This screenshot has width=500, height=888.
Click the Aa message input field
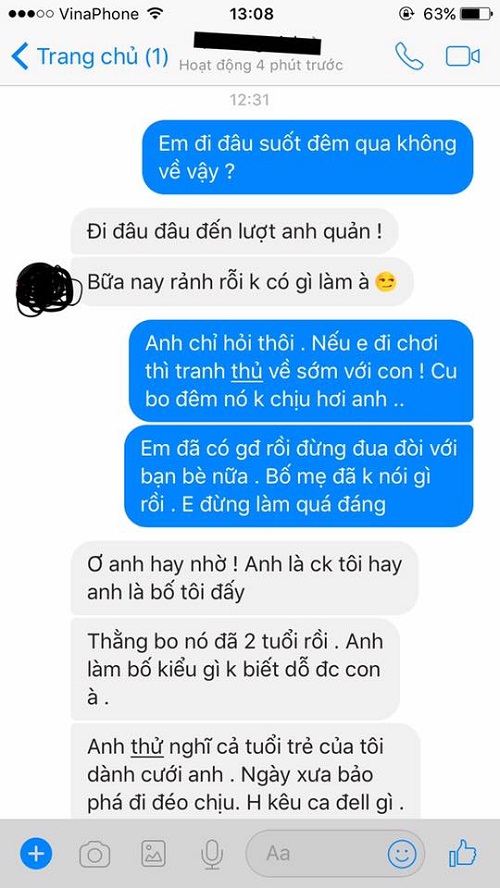click(335, 853)
